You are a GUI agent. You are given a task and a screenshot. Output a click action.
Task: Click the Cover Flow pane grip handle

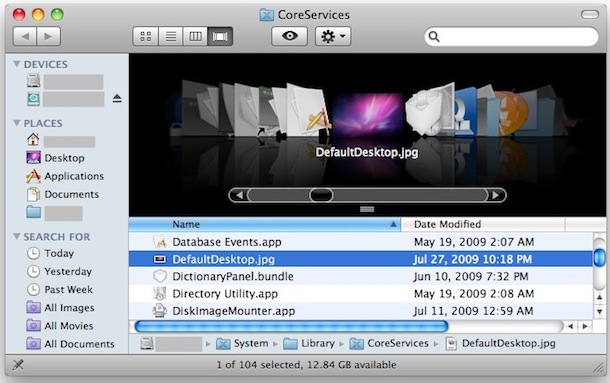[x=367, y=209]
